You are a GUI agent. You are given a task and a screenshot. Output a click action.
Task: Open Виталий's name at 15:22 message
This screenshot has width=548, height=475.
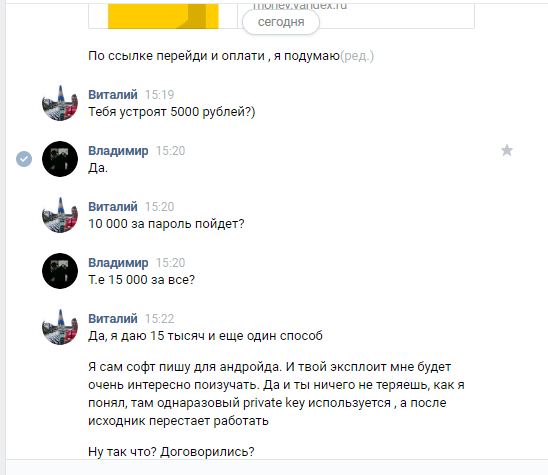tap(113, 318)
